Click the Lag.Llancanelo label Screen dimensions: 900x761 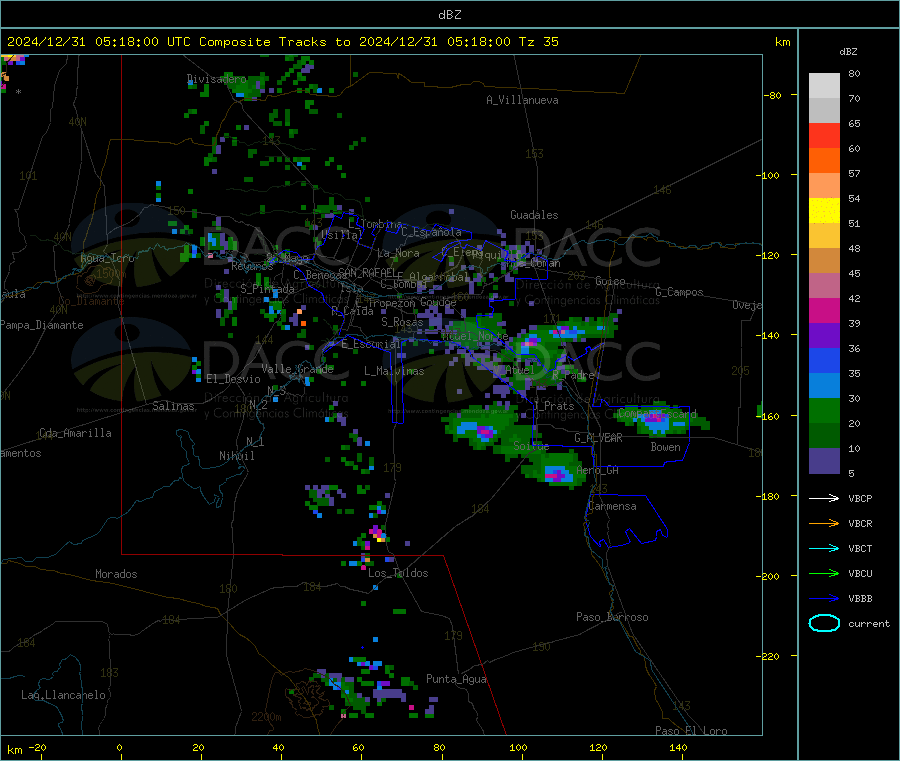63,695
